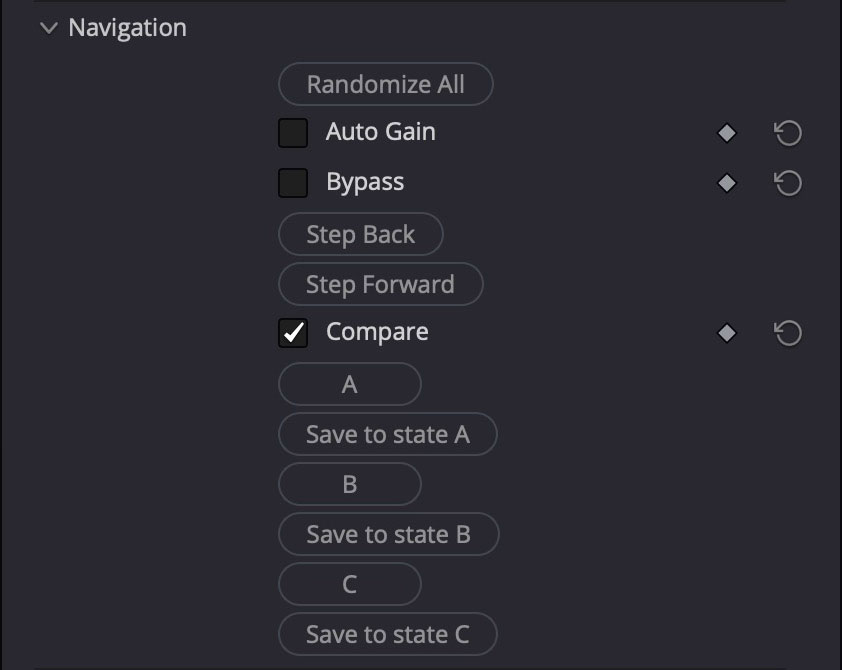Image resolution: width=842 pixels, height=670 pixels.
Task: Click the keyframe diamond next to Compare
Action: pos(726,332)
